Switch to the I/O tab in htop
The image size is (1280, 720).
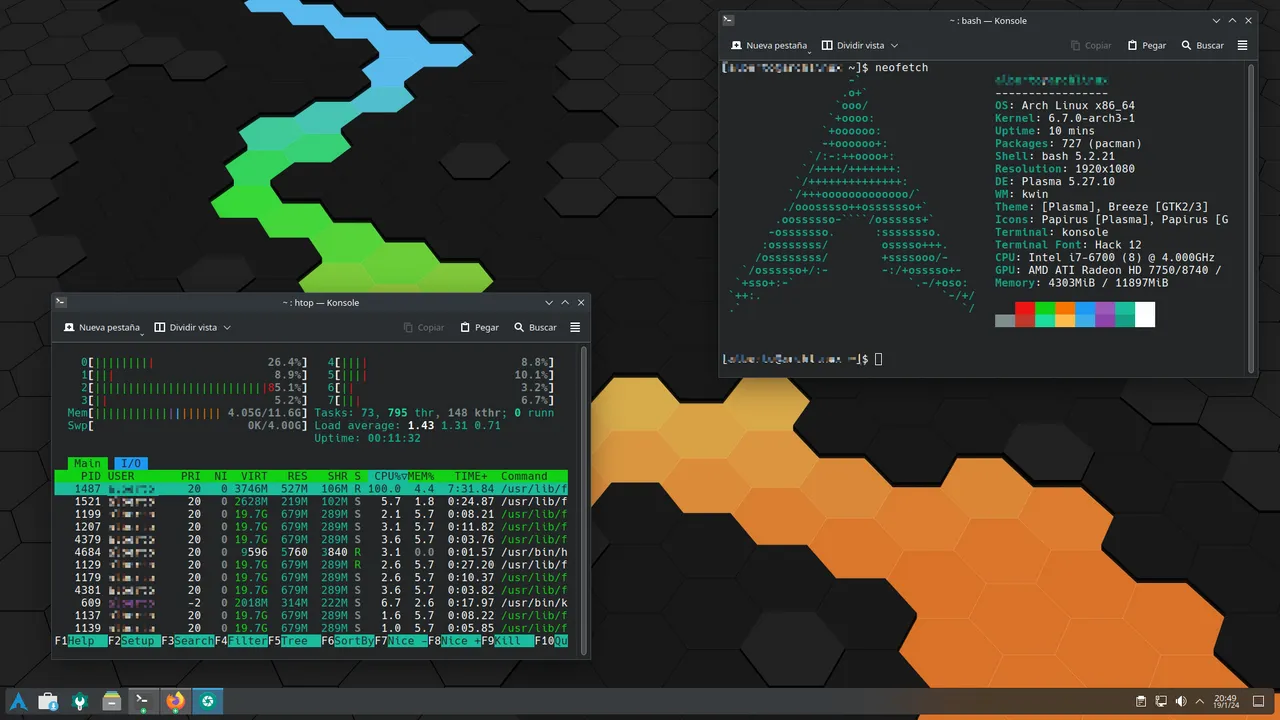tap(130, 463)
